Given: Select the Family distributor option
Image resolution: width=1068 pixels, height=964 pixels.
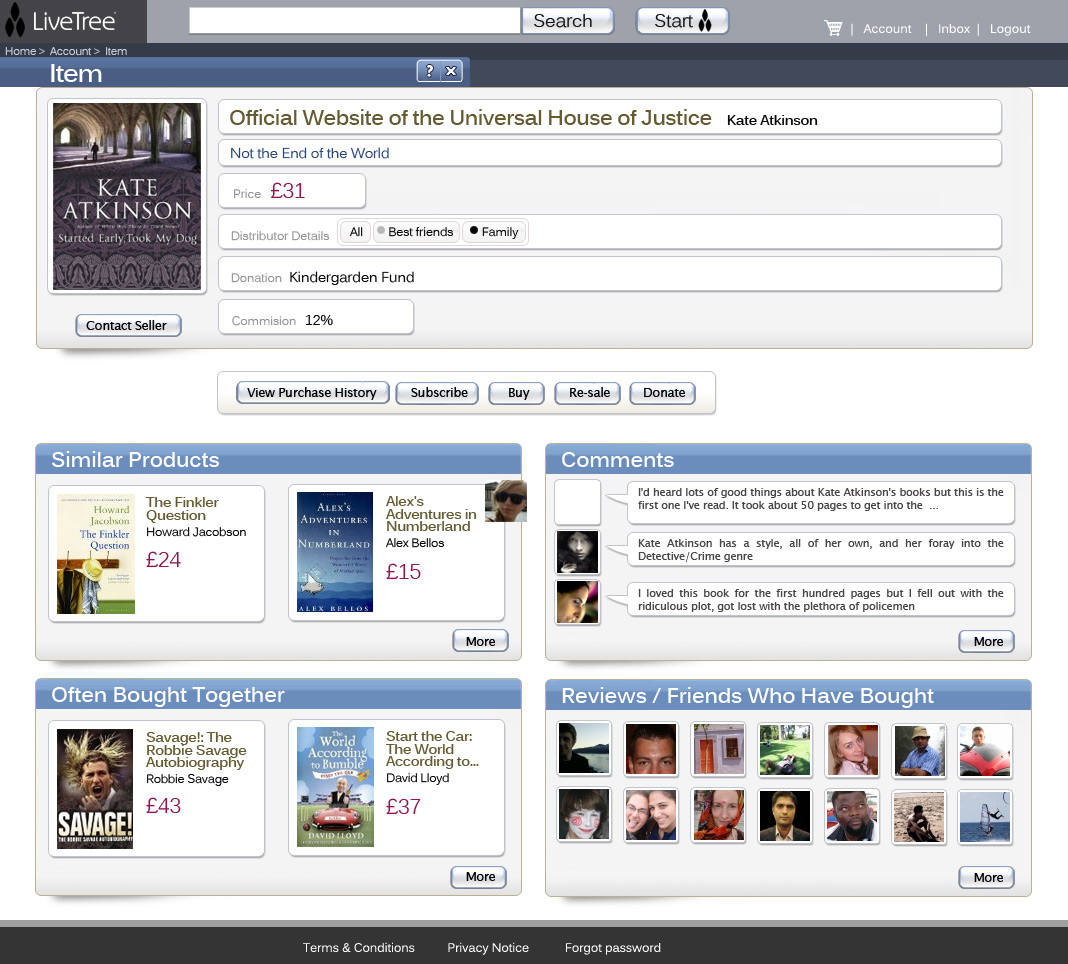Looking at the screenshot, I should [494, 232].
